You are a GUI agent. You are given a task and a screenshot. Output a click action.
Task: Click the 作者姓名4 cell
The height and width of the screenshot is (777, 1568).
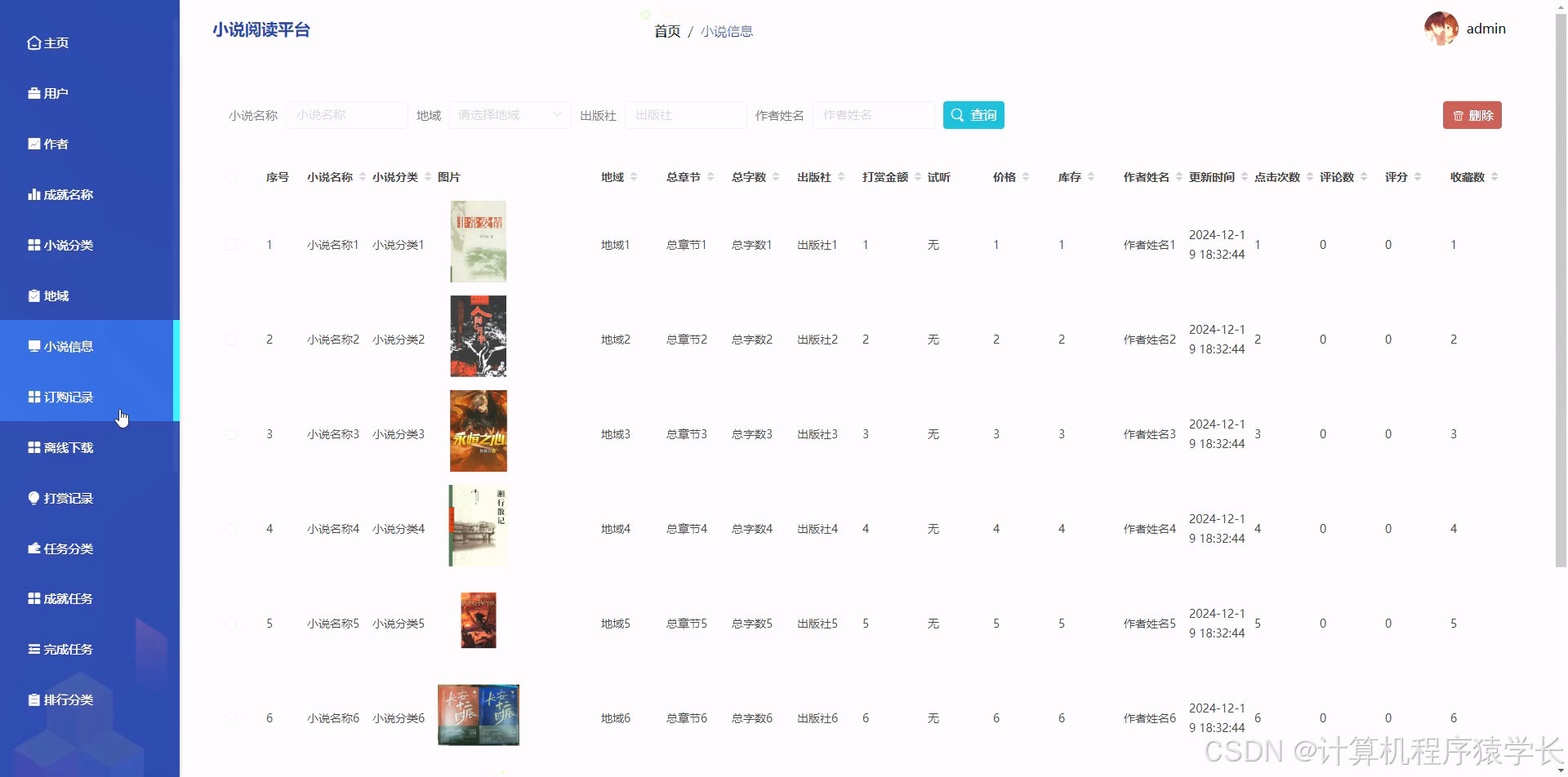(1150, 529)
